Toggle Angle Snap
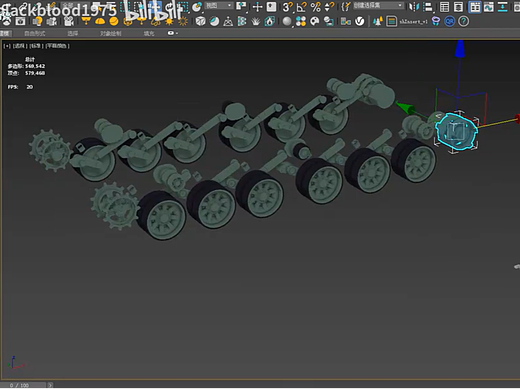The width and height of the screenshot is (520, 390). 302,7
